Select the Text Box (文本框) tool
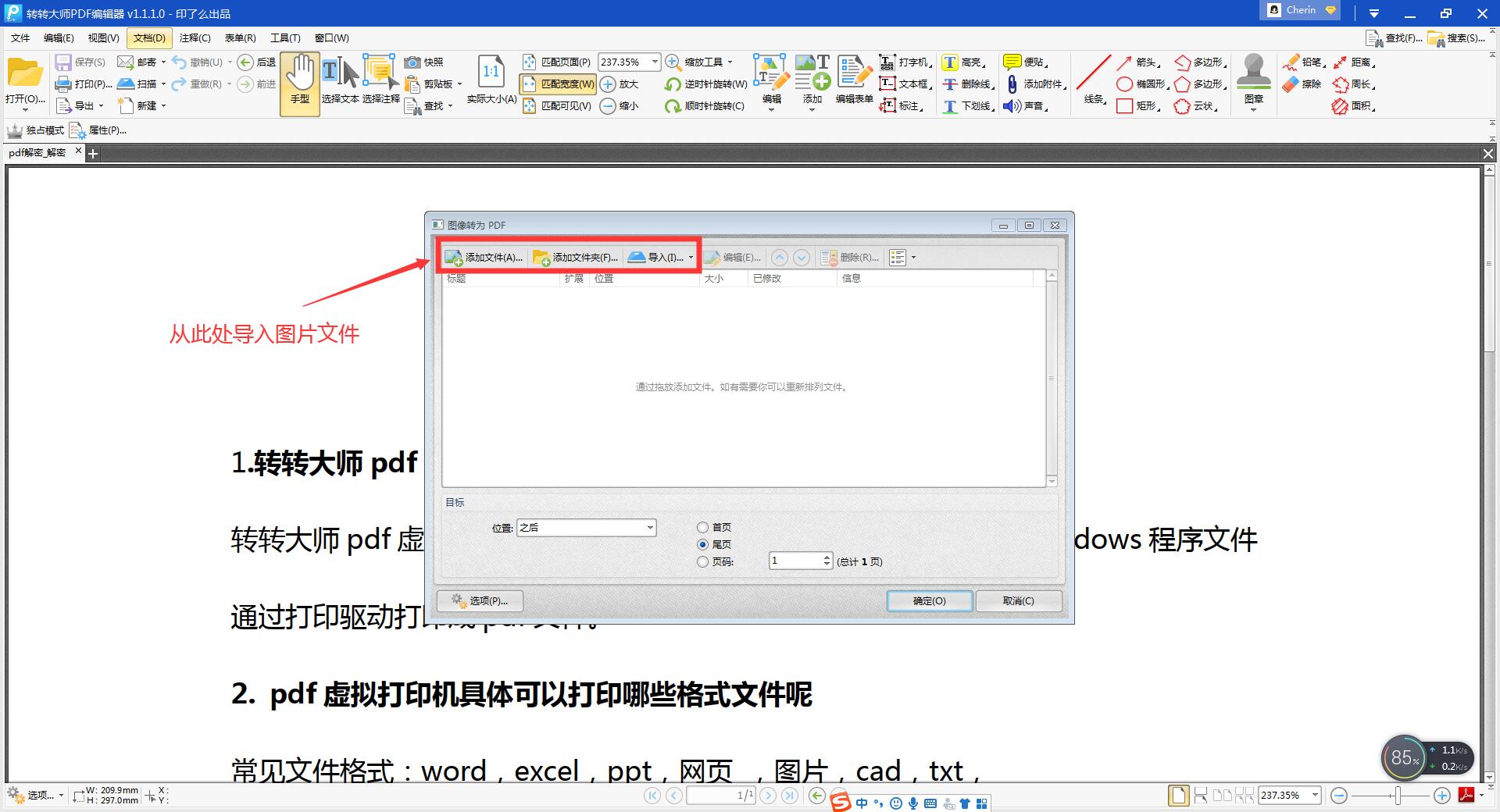This screenshot has height=812, width=1500. coord(905,84)
